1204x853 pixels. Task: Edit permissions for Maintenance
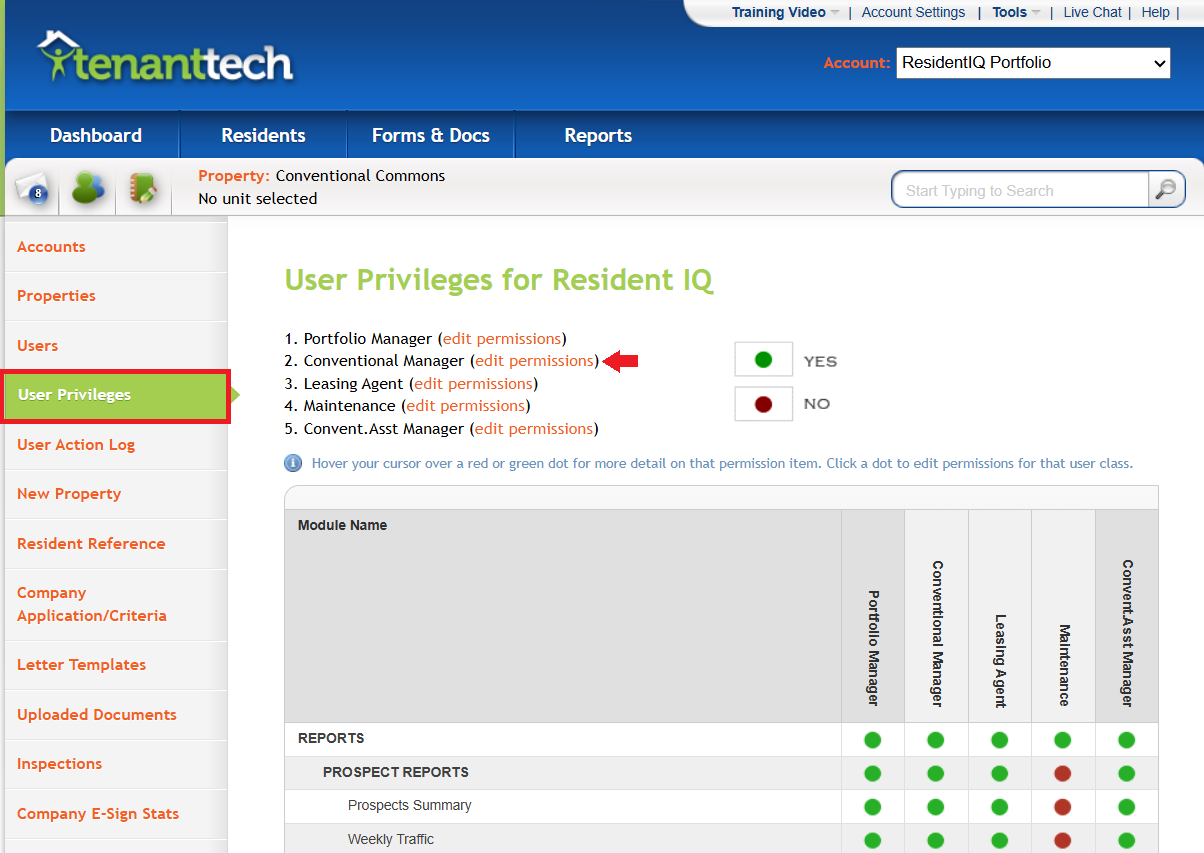click(465, 406)
